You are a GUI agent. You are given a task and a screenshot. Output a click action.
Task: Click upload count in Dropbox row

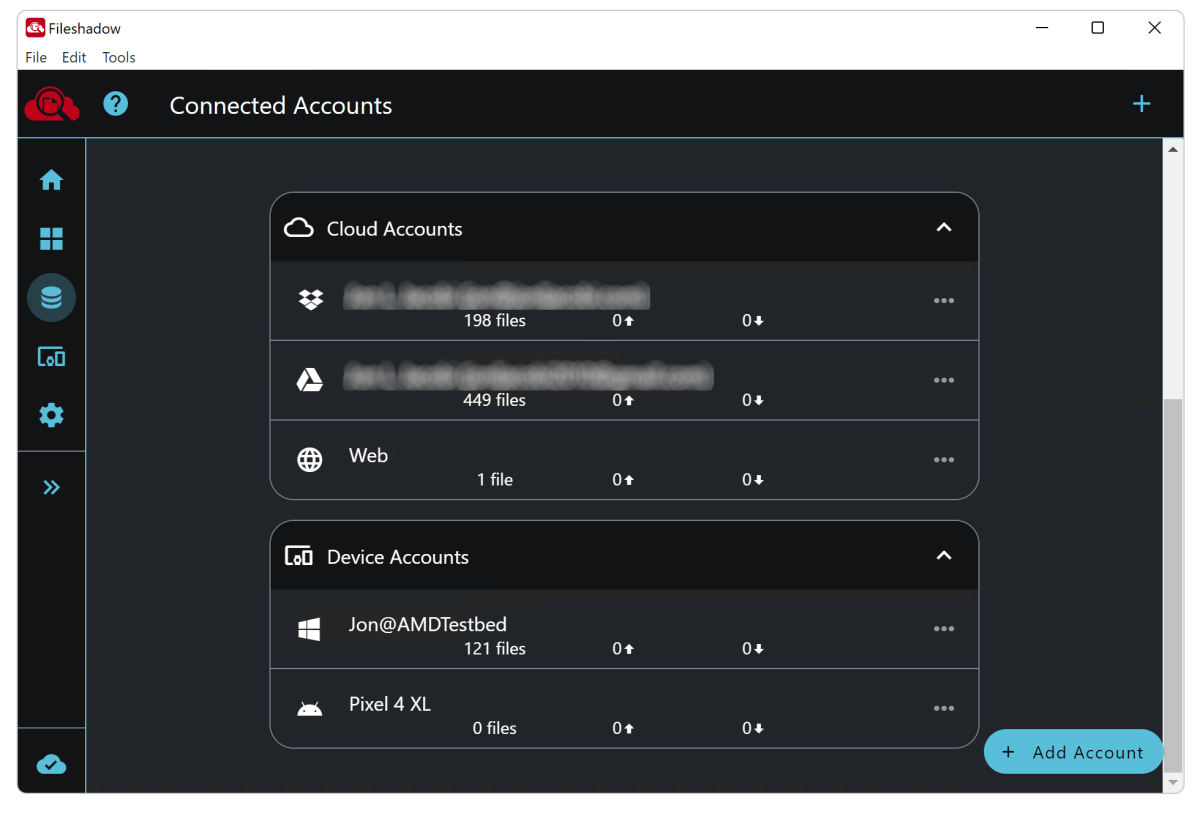623,321
